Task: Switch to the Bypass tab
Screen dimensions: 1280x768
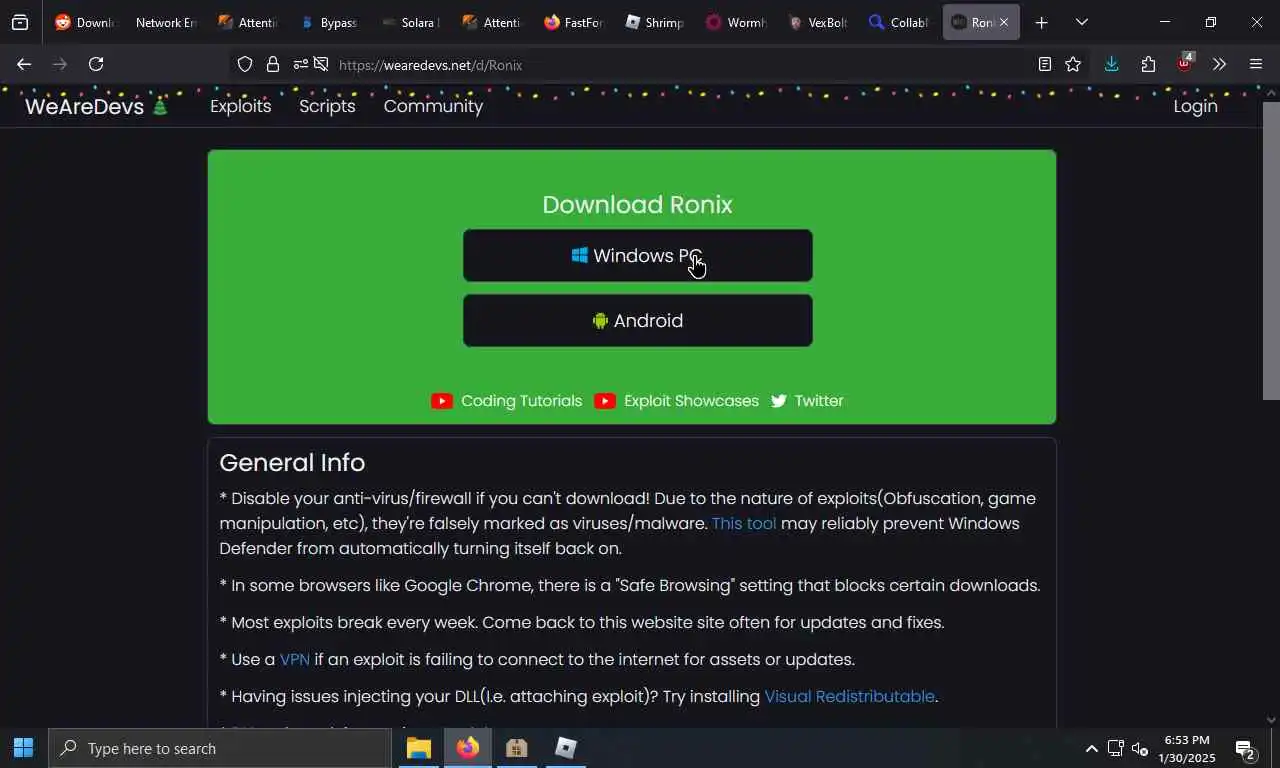Action: pos(328,22)
